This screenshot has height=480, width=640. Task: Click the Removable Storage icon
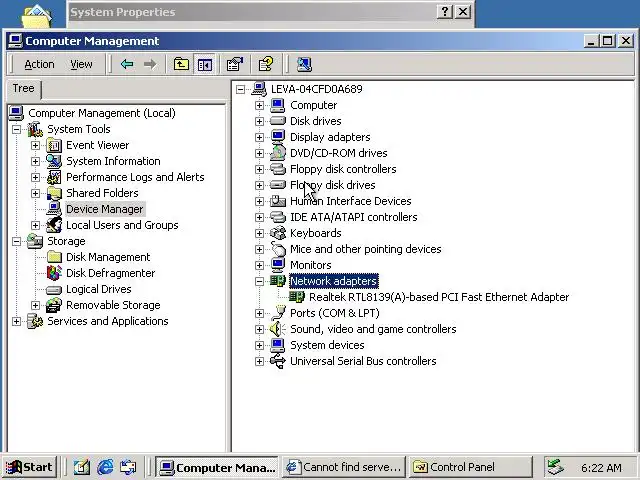[x=54, y=305]
